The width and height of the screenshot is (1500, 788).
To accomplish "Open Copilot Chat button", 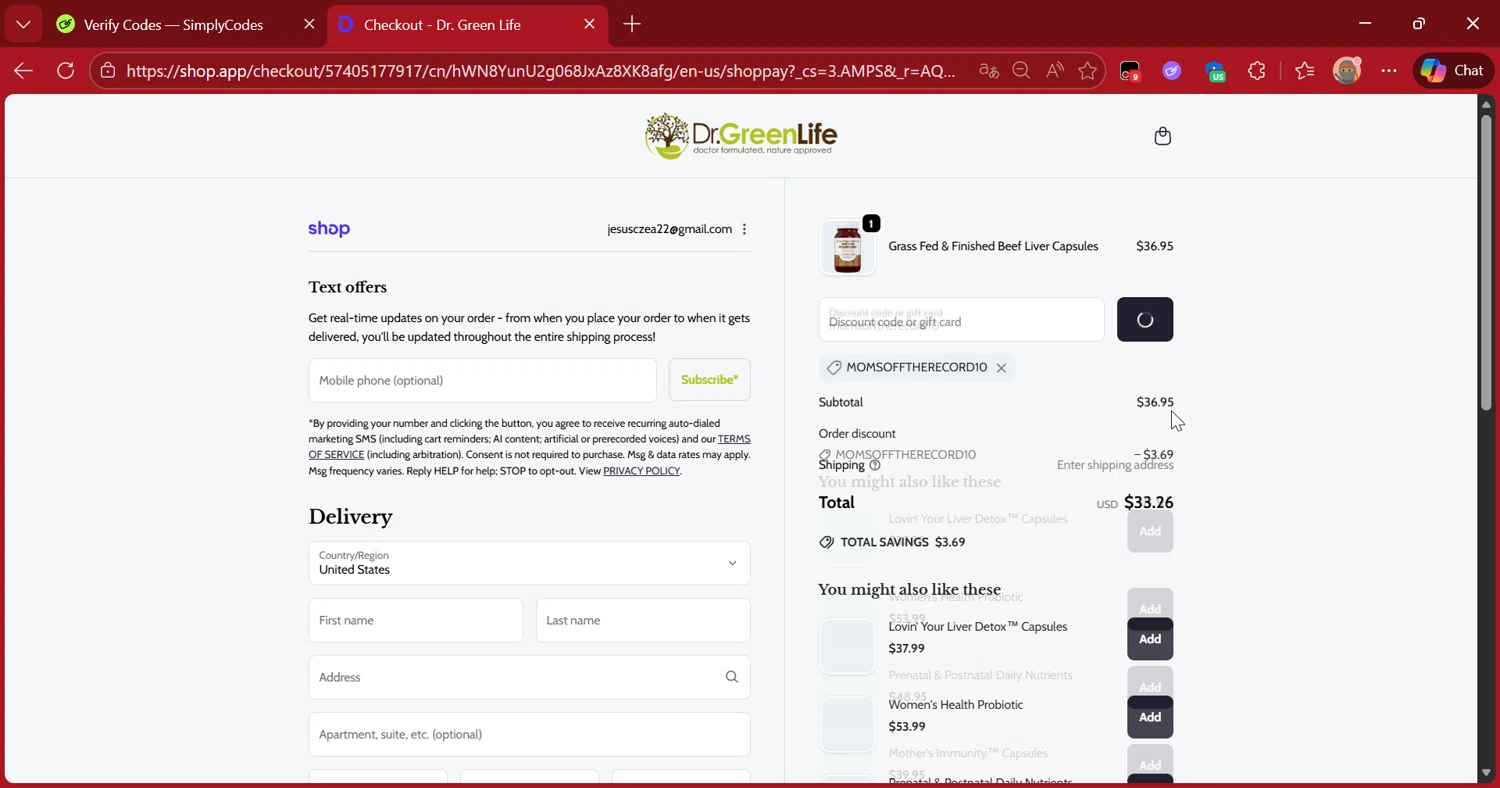I will tap(1453, 71).
